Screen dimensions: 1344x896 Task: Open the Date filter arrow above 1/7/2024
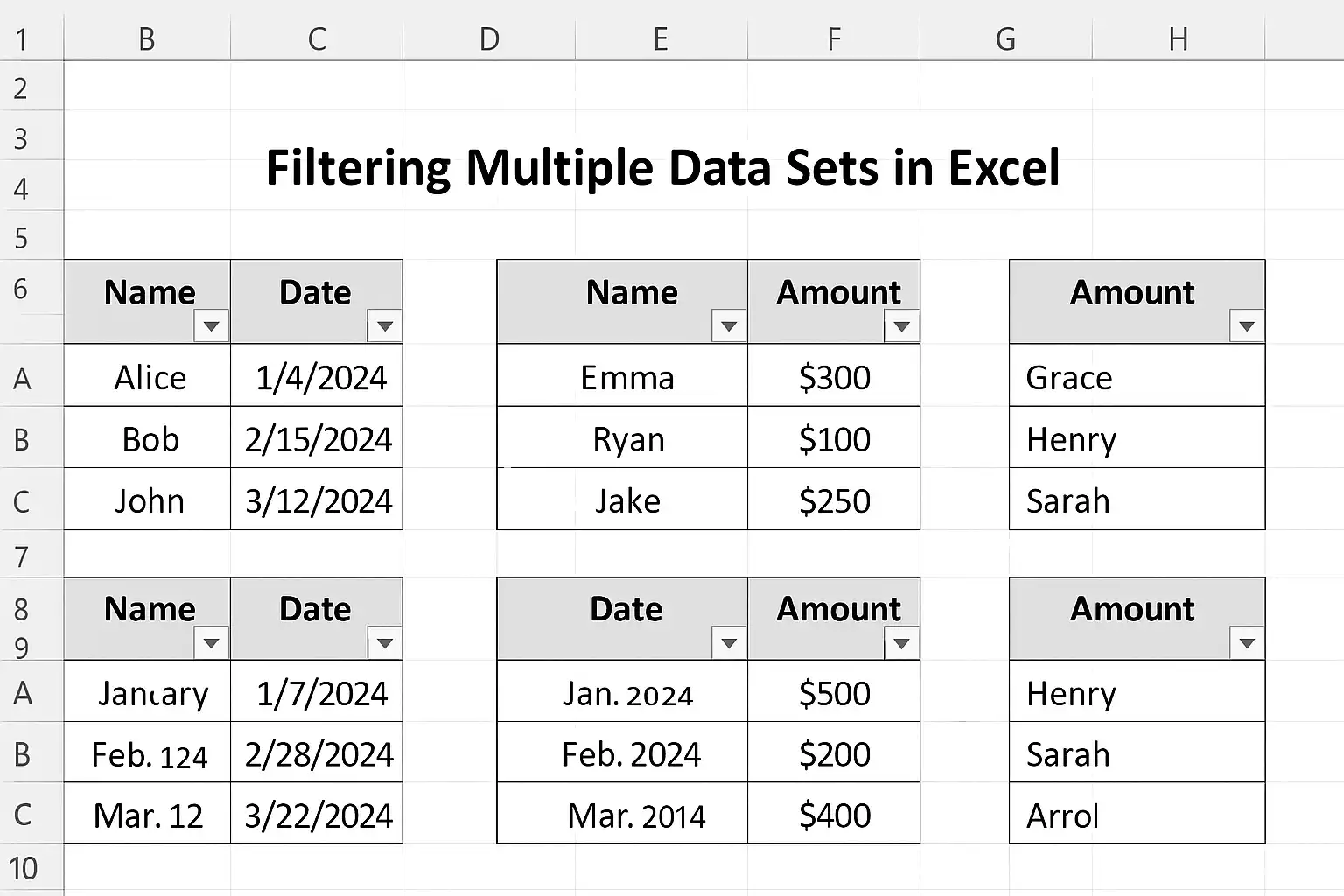pos(384,643)
